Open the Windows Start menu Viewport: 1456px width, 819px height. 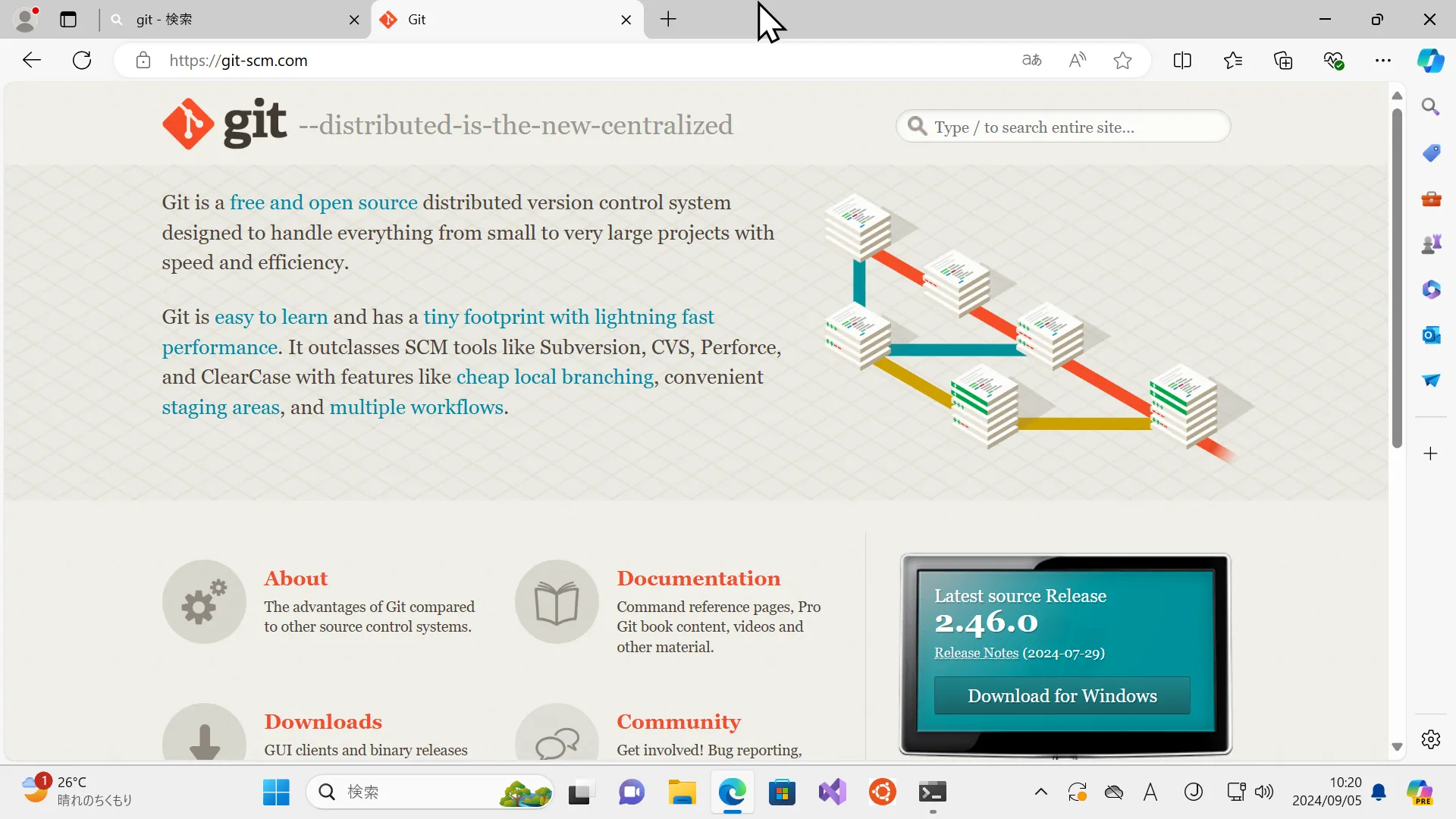coord(276,792)
